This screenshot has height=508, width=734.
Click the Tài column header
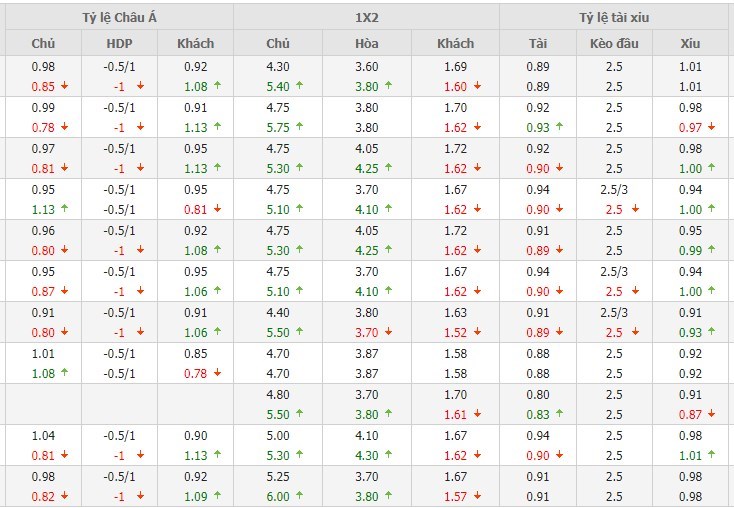[x=538, y=44]
